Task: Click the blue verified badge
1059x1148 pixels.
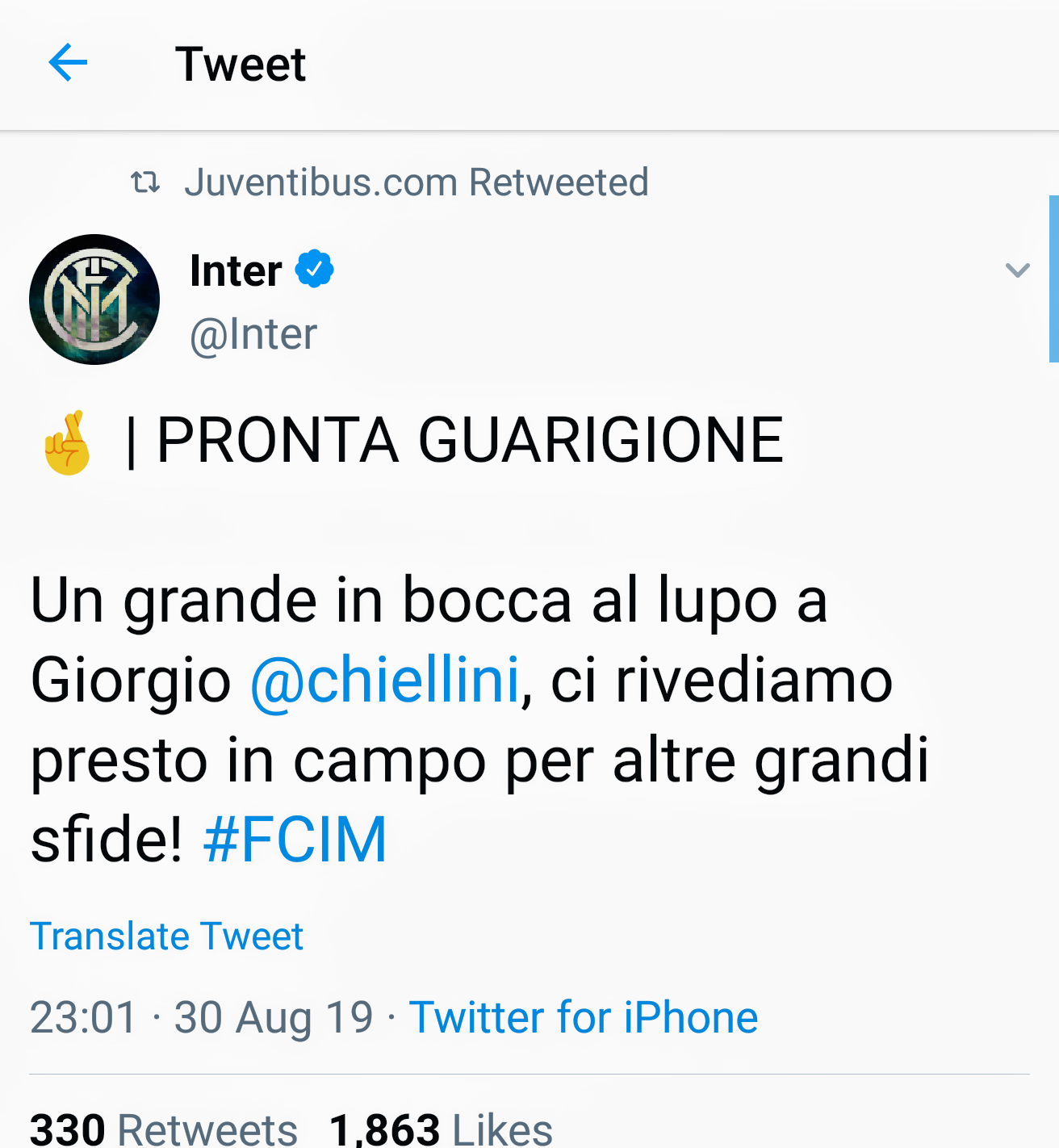Action: pyautogui.click(x=315, y=270)
